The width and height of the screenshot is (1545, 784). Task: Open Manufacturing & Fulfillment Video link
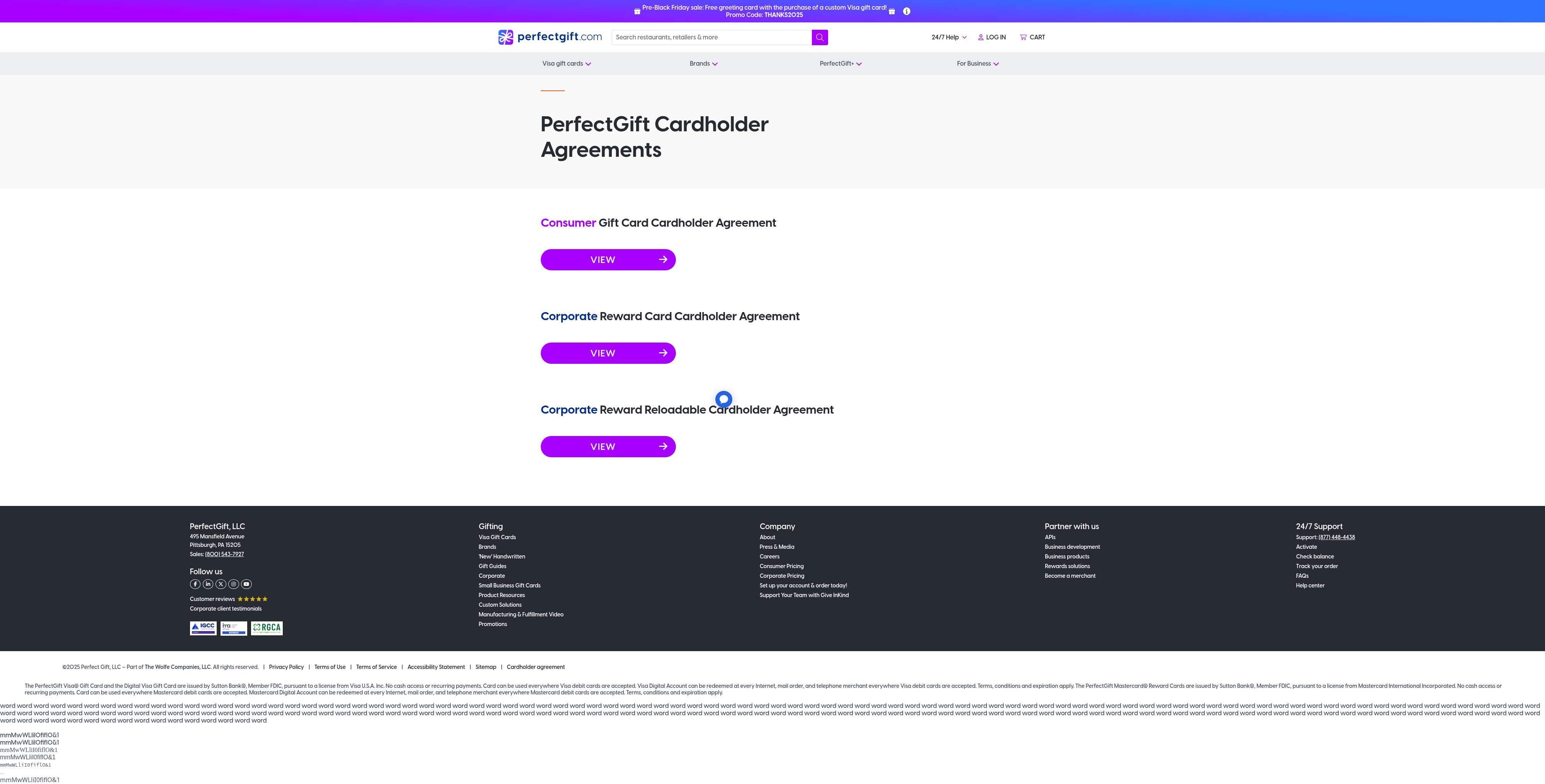click(x=521, y=614)
